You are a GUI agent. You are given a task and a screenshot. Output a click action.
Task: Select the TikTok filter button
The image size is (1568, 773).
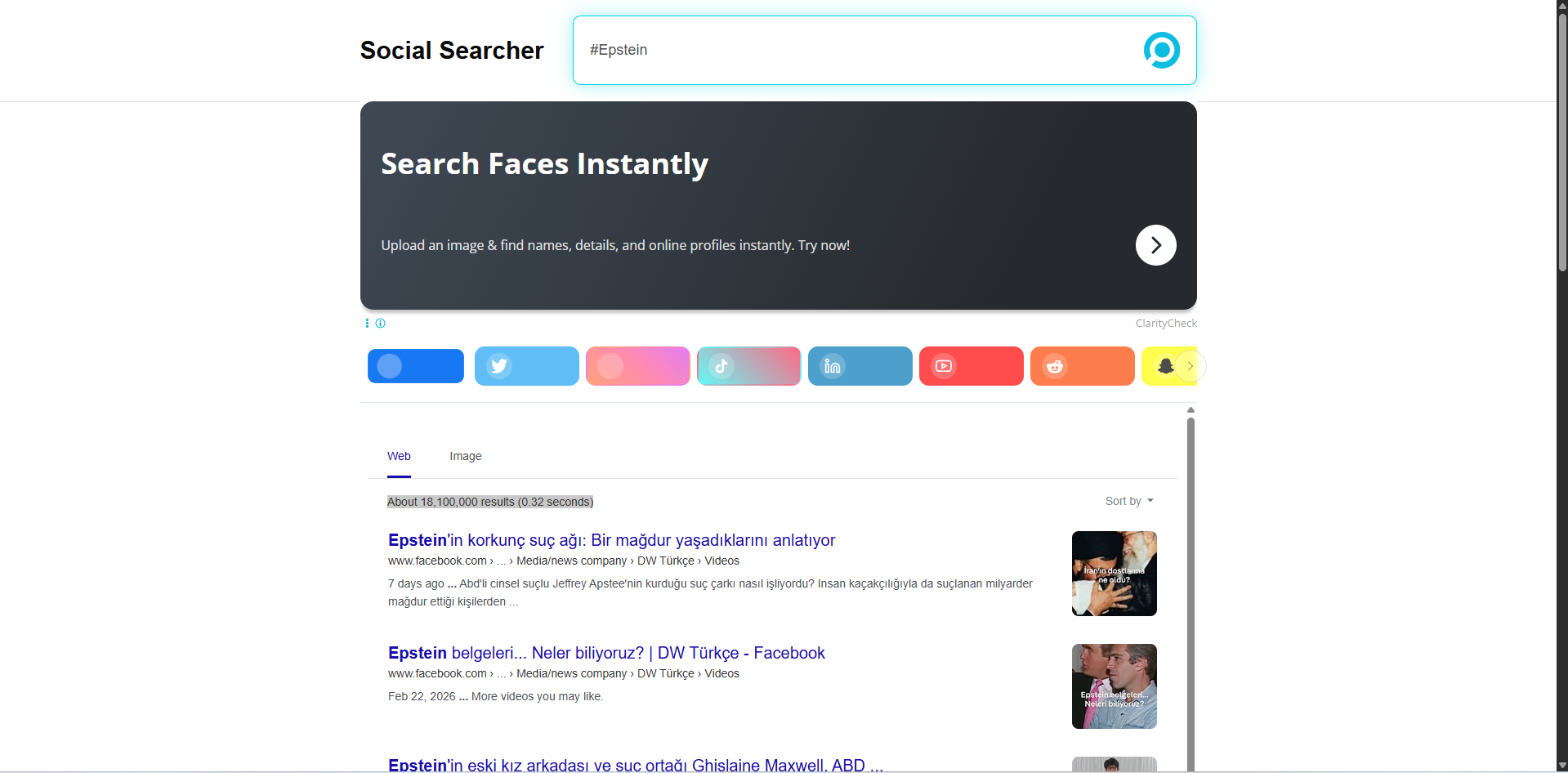click(x=749, y=366)
